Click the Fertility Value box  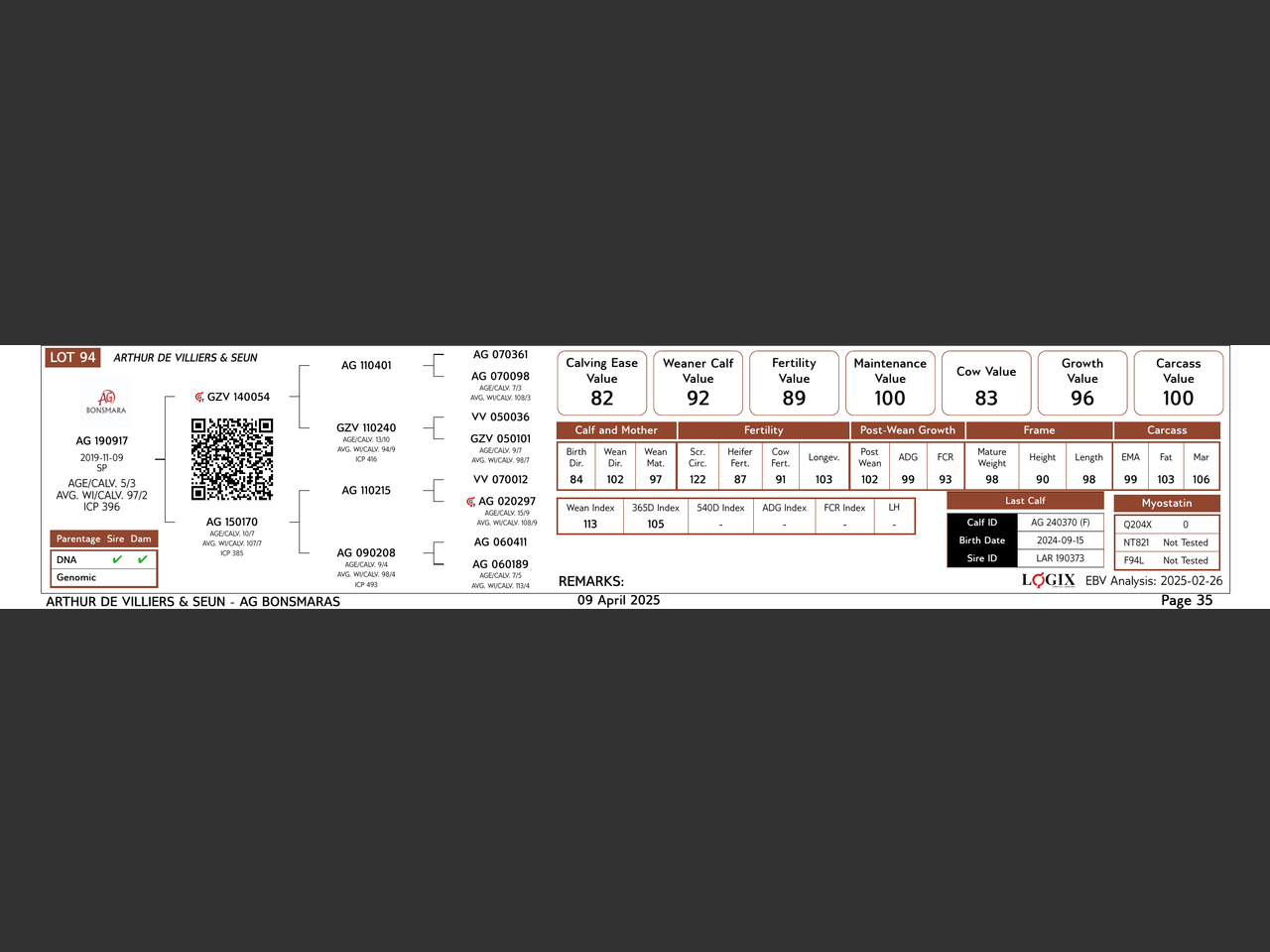point(794,383)
